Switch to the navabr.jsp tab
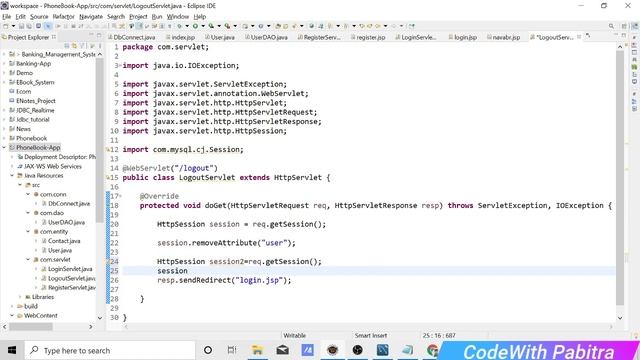Viewport: 640px width, 360px height. tap(503, 37)
